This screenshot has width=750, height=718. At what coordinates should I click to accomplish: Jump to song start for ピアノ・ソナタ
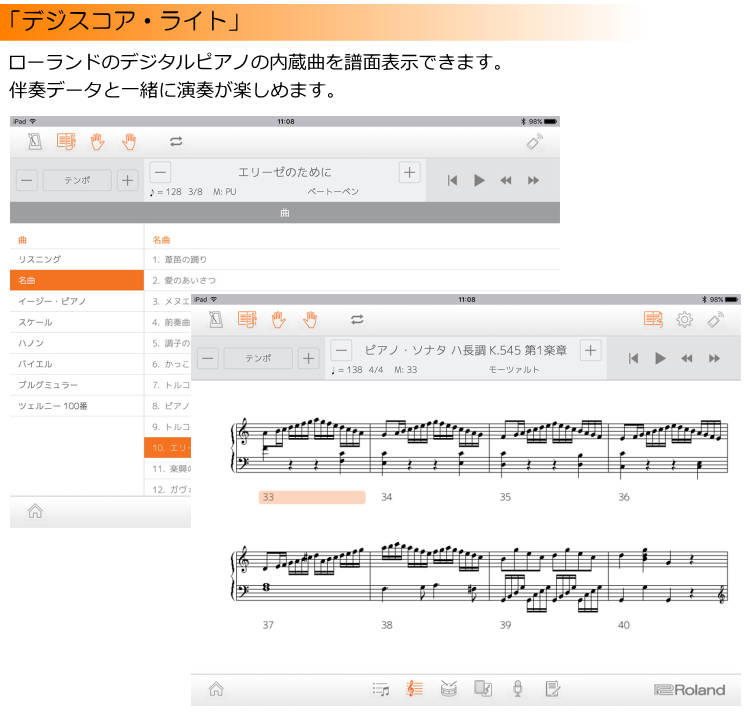(634, 358)
